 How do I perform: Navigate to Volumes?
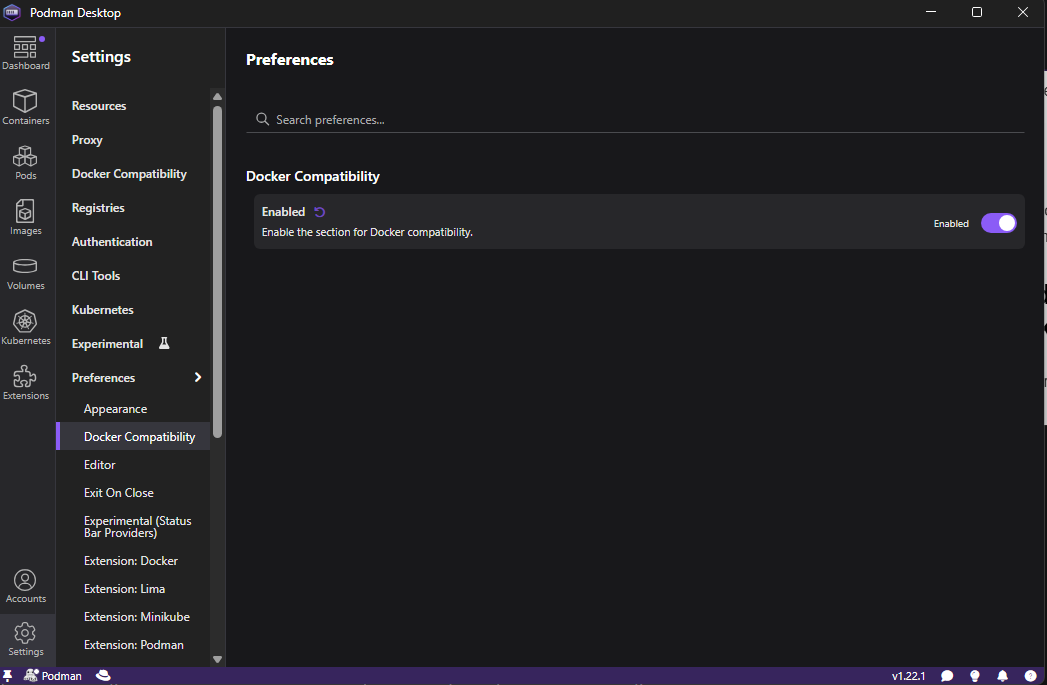25,273
